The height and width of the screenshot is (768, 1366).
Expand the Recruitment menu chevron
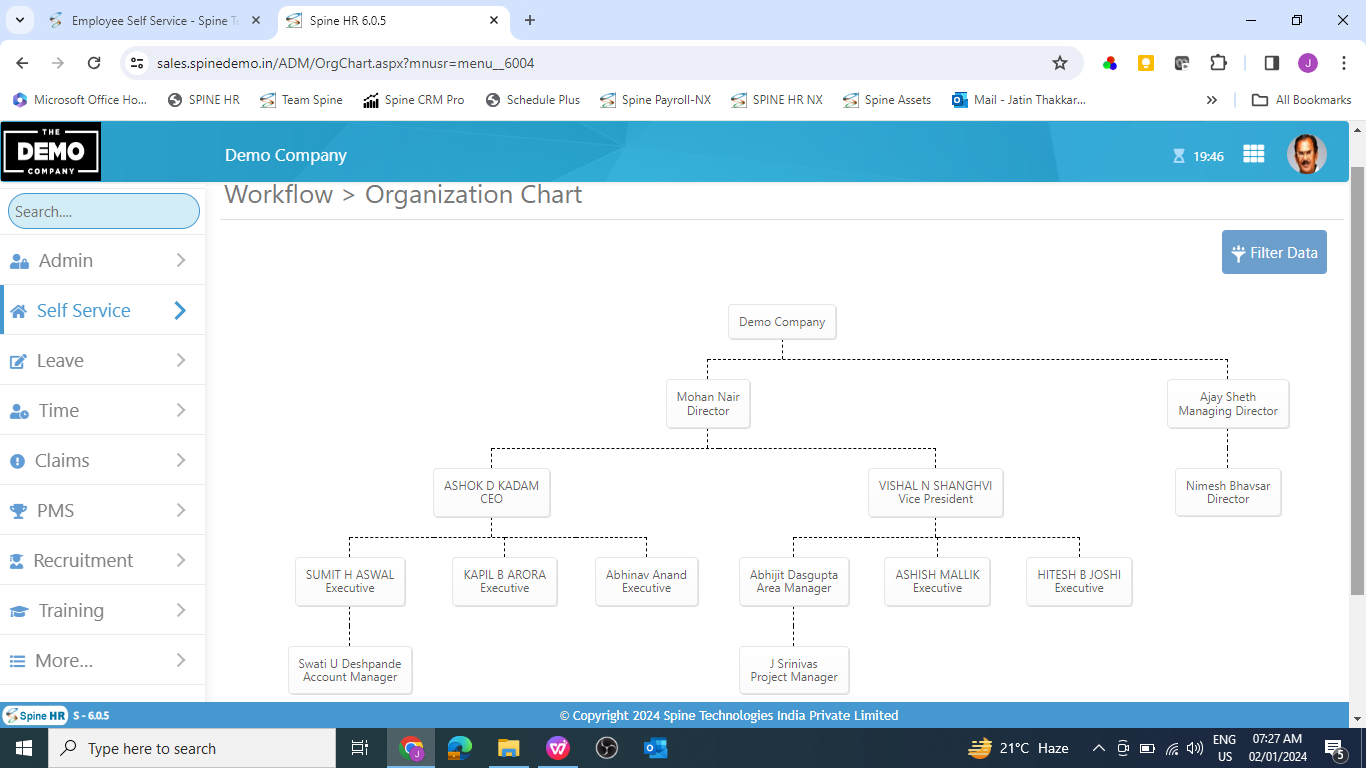click(181, 560)
